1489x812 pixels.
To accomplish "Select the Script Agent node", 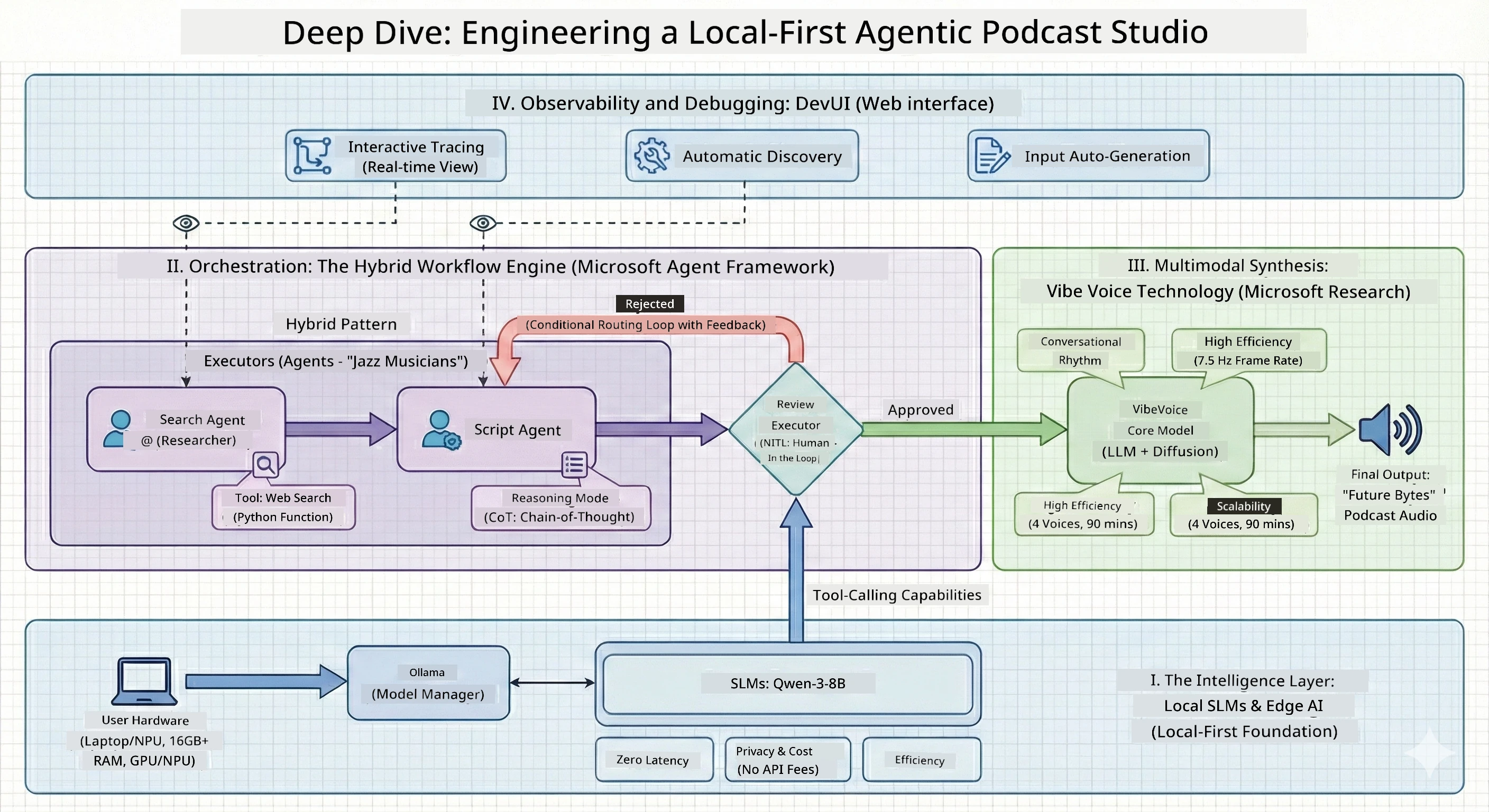I will pyautogui.click(x=497, y=429).
